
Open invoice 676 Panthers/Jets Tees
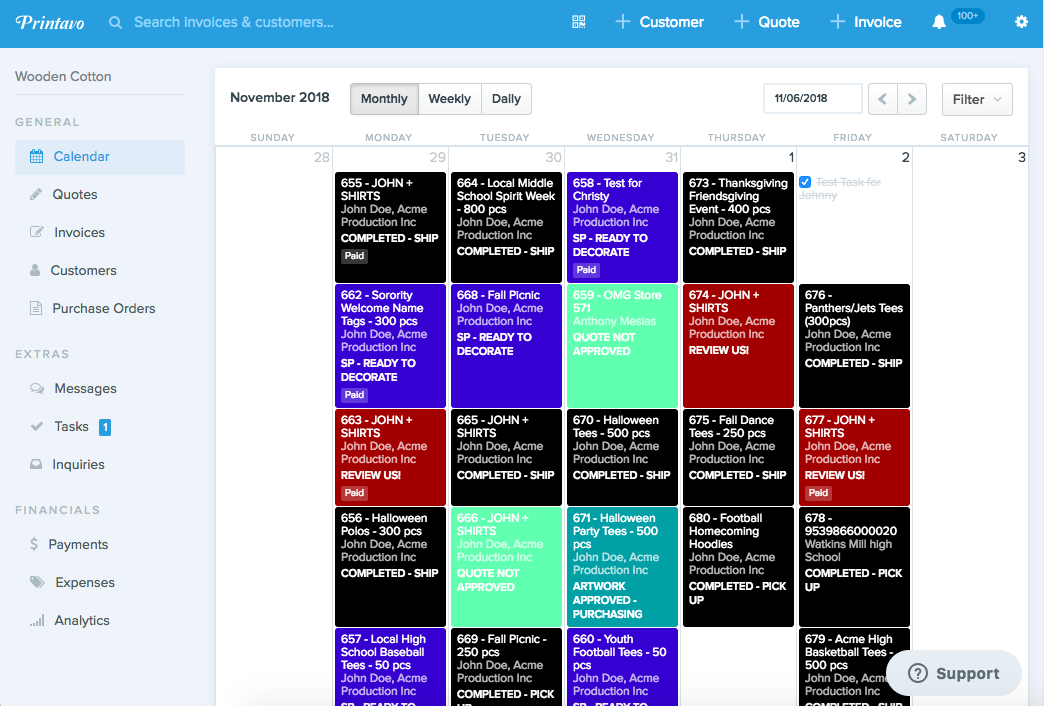pyautogui.click(x=854, y=346)
